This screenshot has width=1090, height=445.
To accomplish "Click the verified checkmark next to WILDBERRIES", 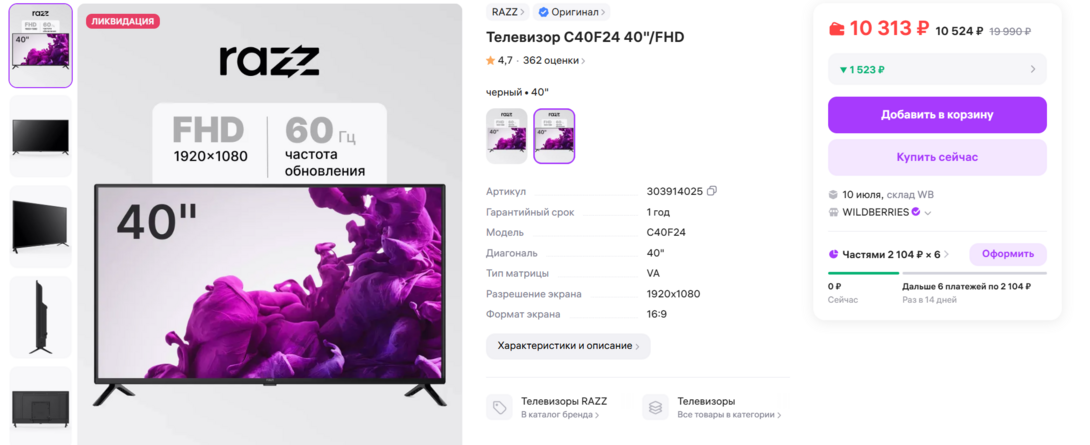I will [916, 211].
